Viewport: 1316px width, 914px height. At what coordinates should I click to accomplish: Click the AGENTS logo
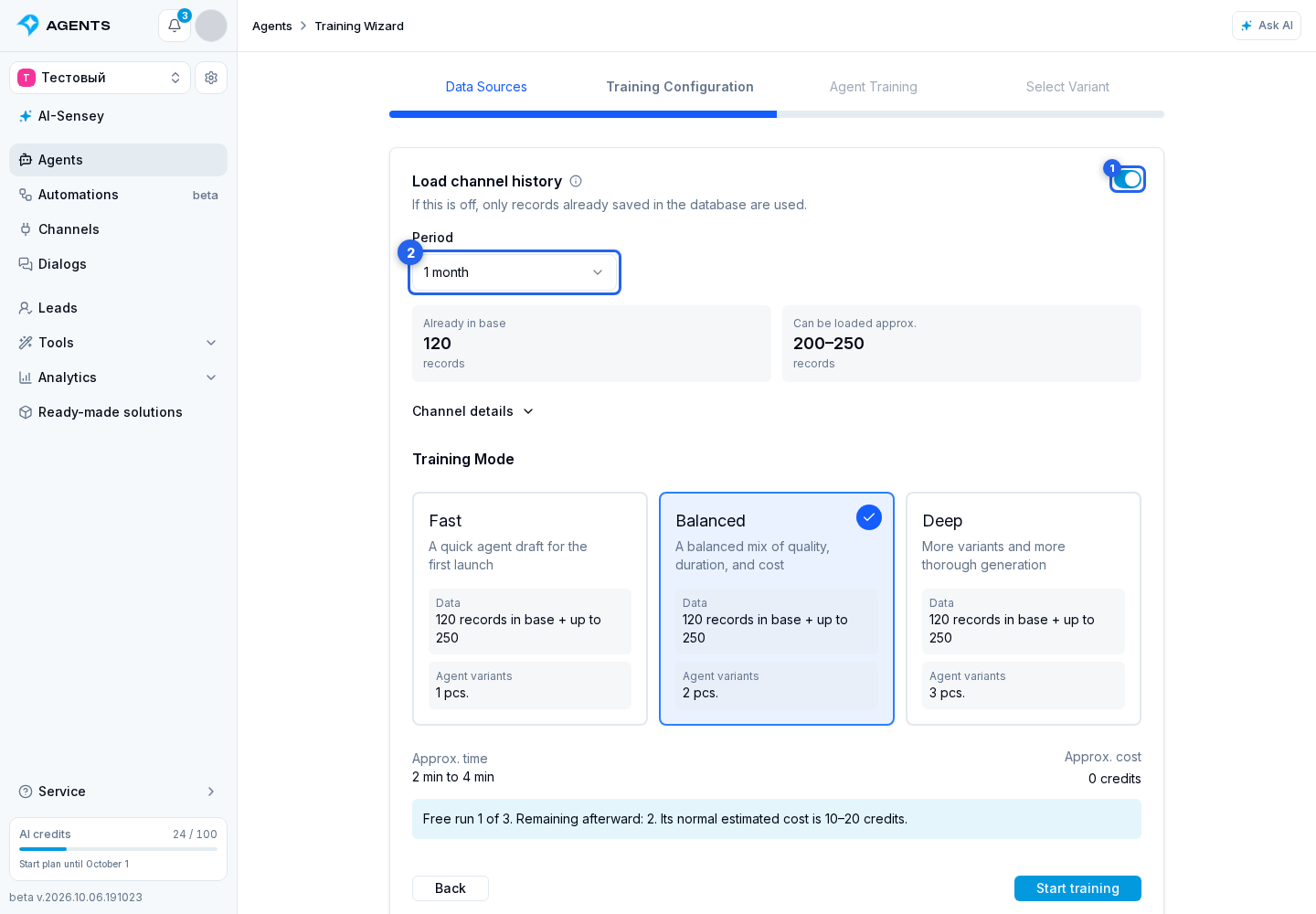tap(64, 26)
